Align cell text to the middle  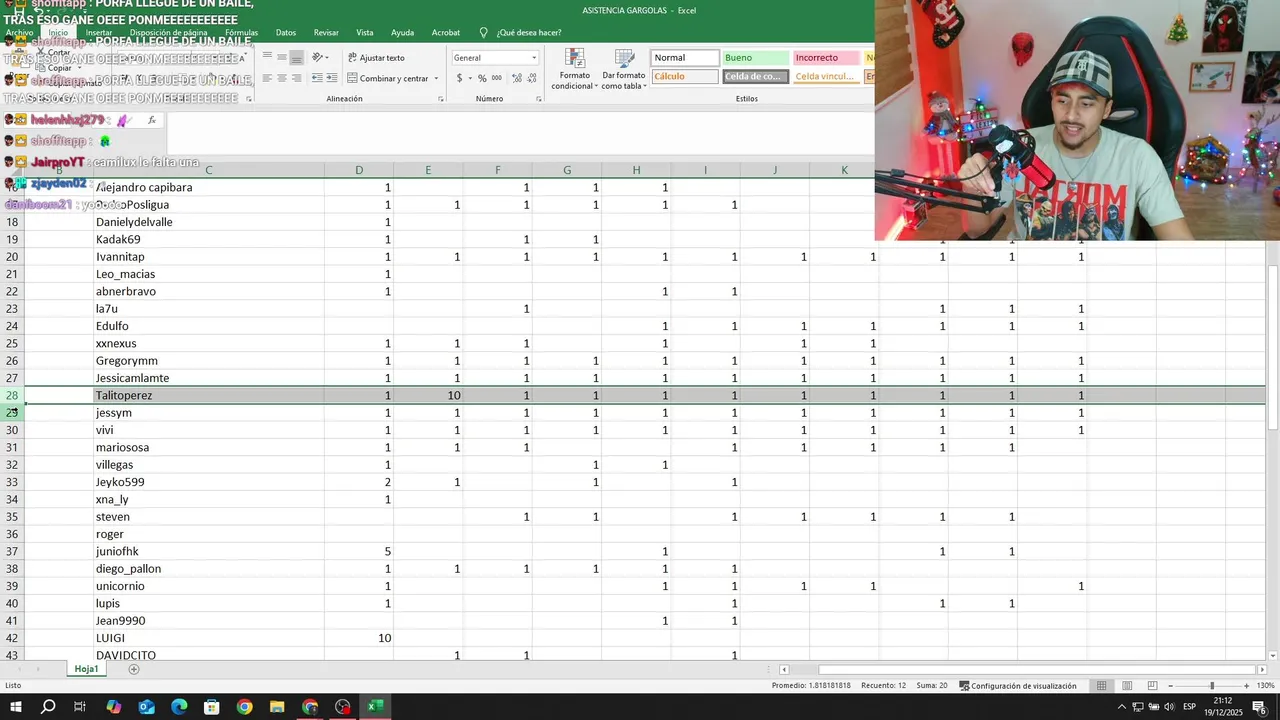pos(281,57)
